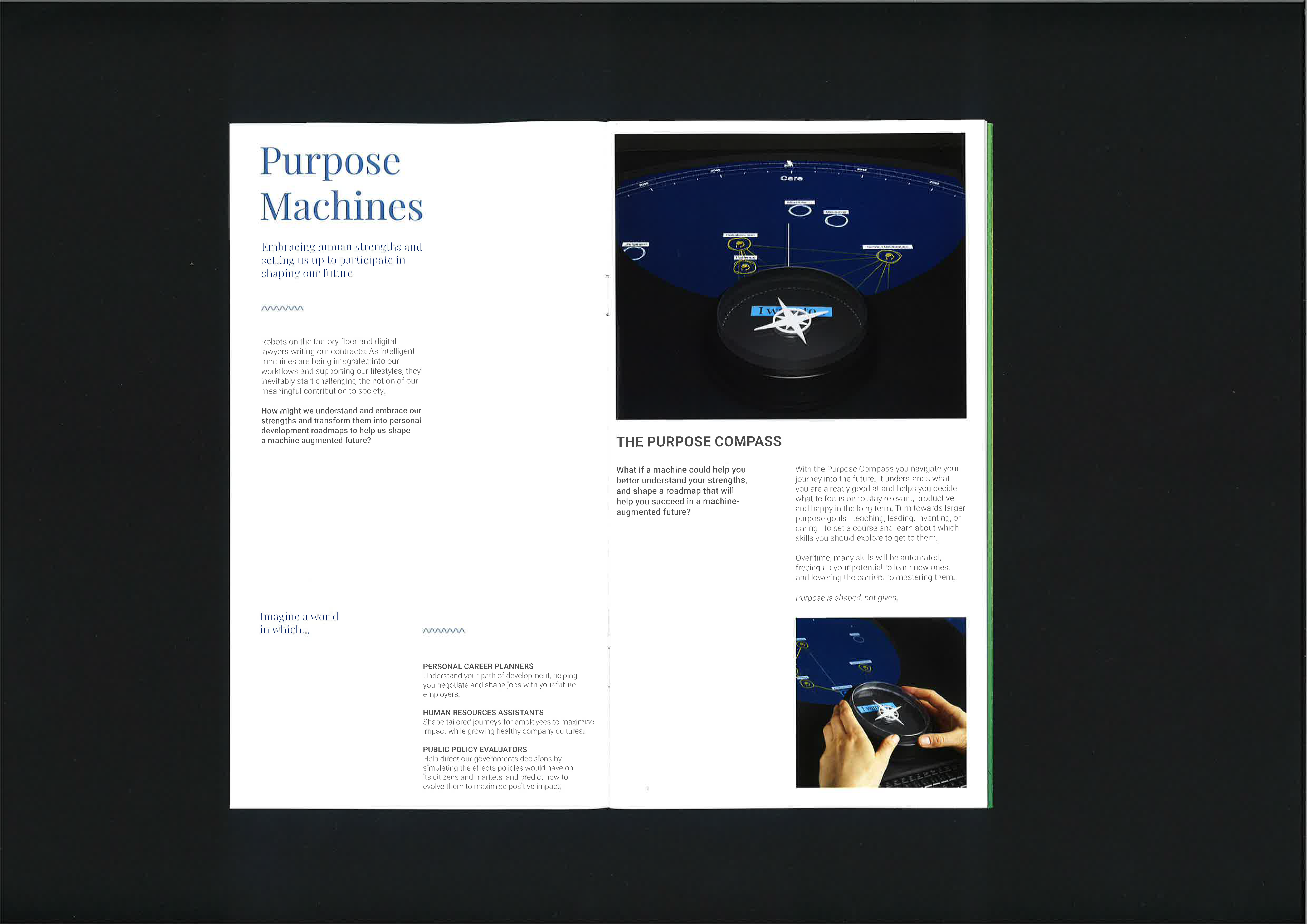The width and height of the screenshot is (1307, 924).
Task: Click the 'PERSONAL CAREER PLANNERS' heading
Action: point(478,666)
